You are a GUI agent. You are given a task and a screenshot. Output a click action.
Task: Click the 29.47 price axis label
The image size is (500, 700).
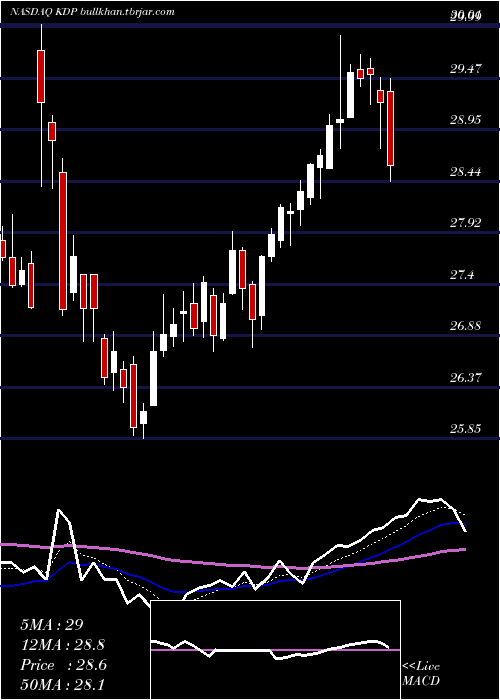(x=466, y=68)
